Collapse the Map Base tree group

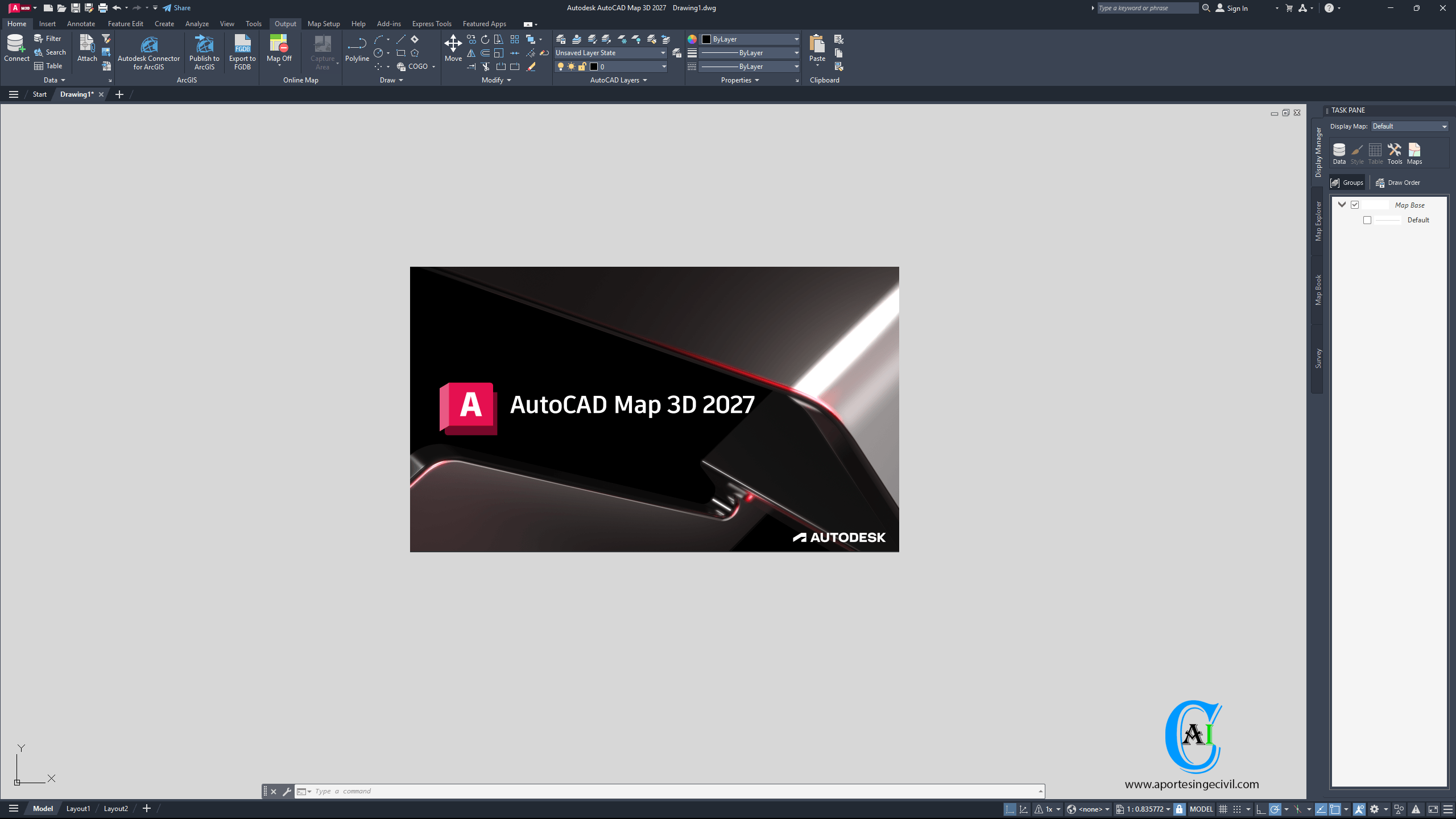click(x=1342, y=205)
